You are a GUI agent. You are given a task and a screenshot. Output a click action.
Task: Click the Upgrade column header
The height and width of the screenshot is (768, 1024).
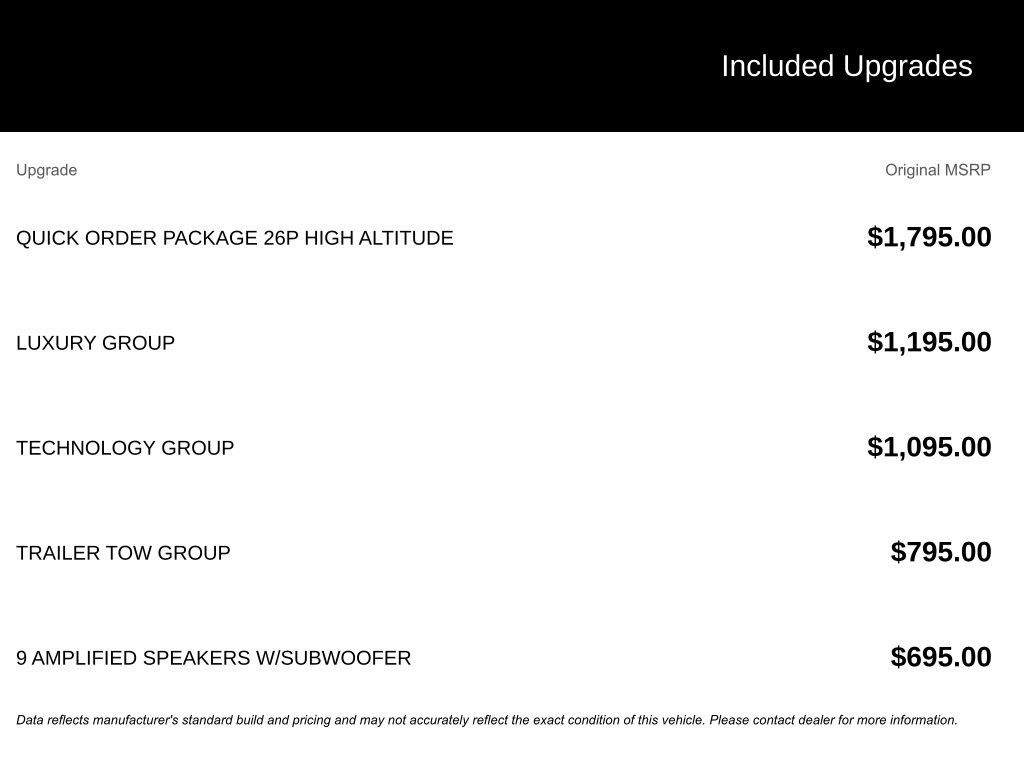point(46,170)
